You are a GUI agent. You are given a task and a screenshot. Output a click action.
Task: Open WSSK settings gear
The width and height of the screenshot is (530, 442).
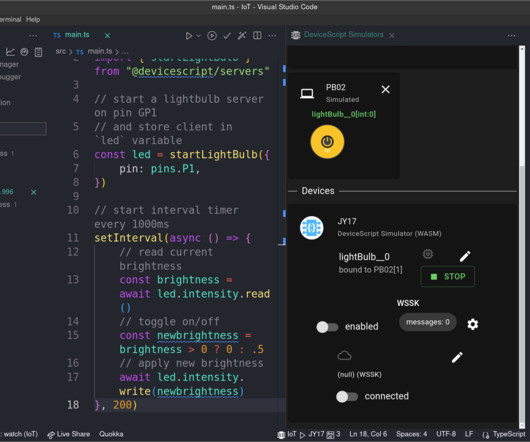473,324
